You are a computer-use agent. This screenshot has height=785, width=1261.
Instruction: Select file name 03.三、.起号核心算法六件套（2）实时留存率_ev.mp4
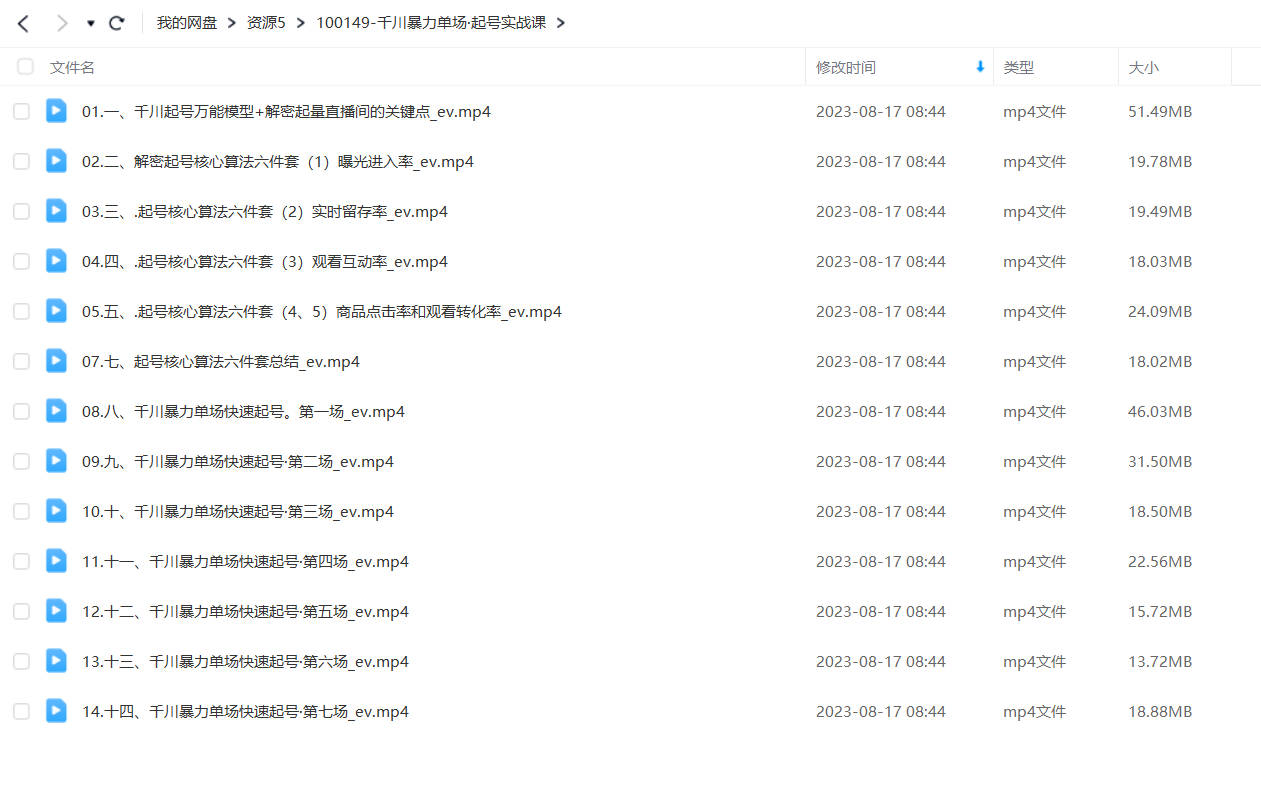(265, 211)
